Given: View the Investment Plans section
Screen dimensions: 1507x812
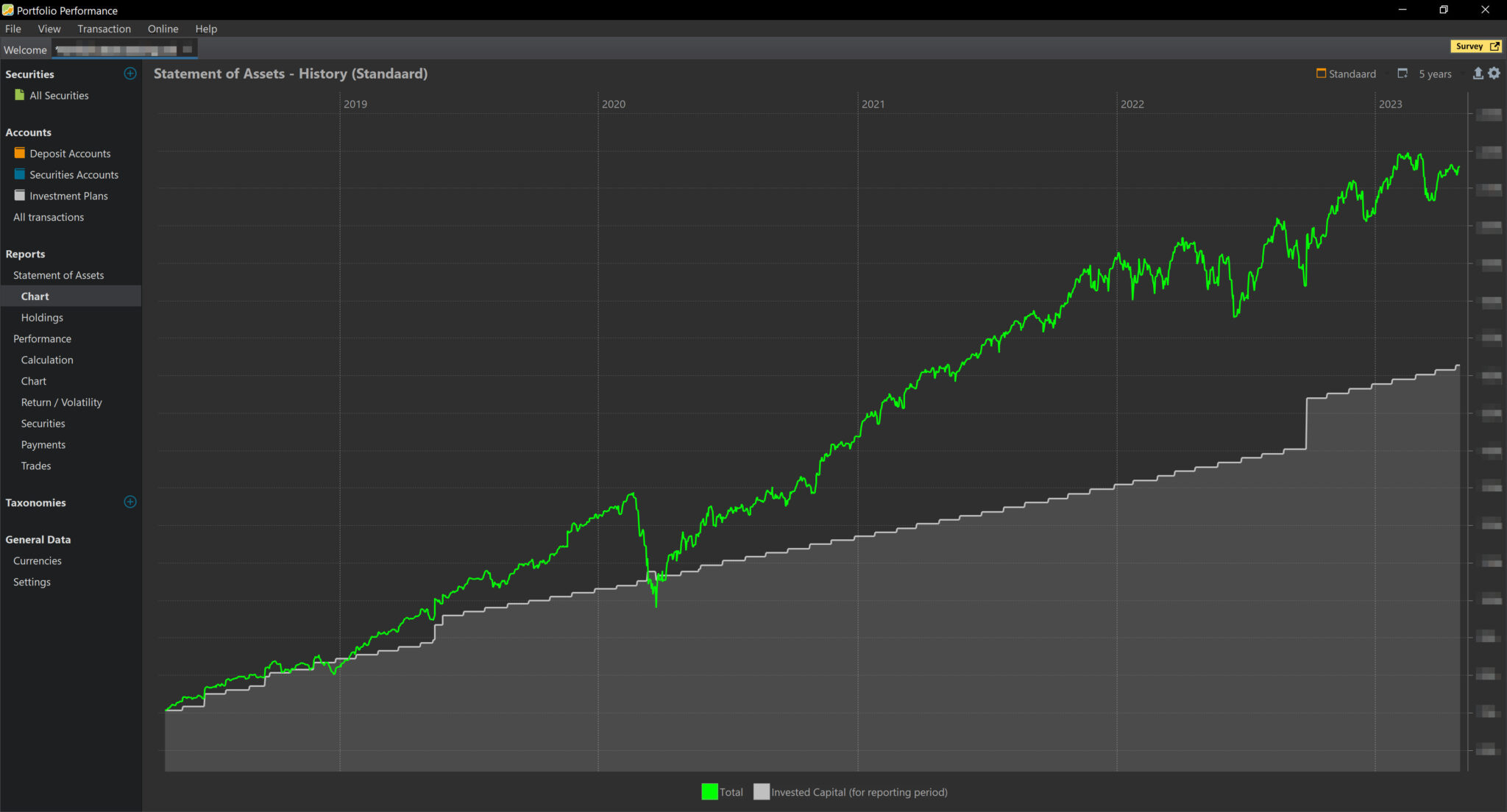Looking at the screenshot, I should point(68,196).
